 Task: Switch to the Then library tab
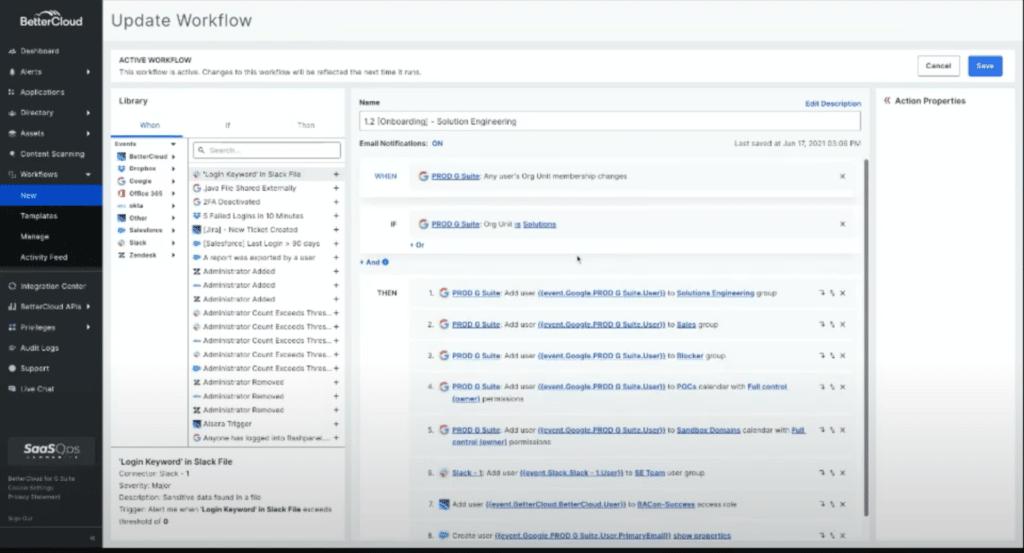pyautogui.click(x=306, y=125)
